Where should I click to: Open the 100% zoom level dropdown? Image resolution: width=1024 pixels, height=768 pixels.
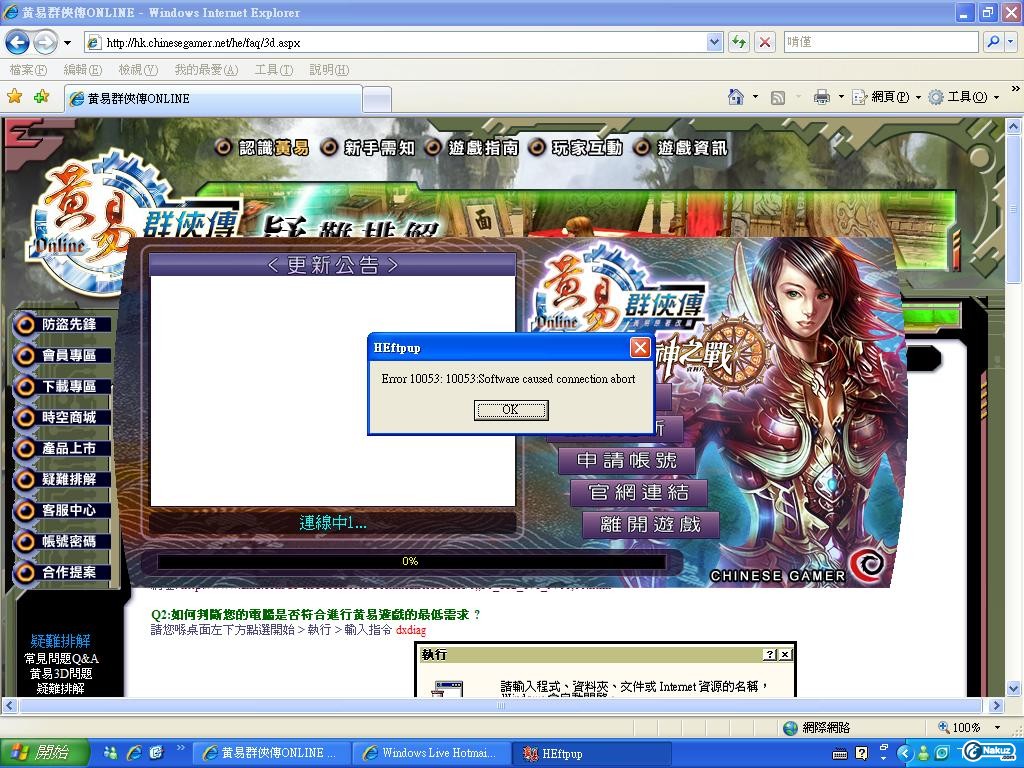(x=997, y=728)
